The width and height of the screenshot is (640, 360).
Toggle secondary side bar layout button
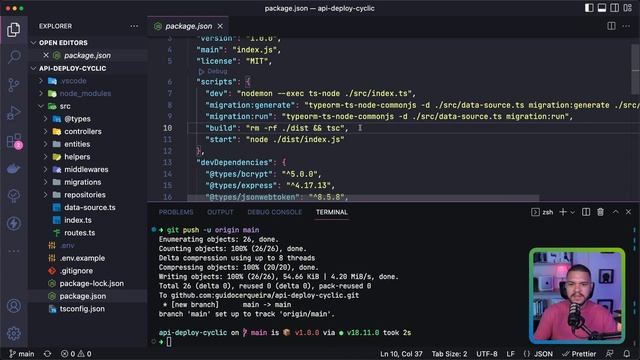coord(614,8)
